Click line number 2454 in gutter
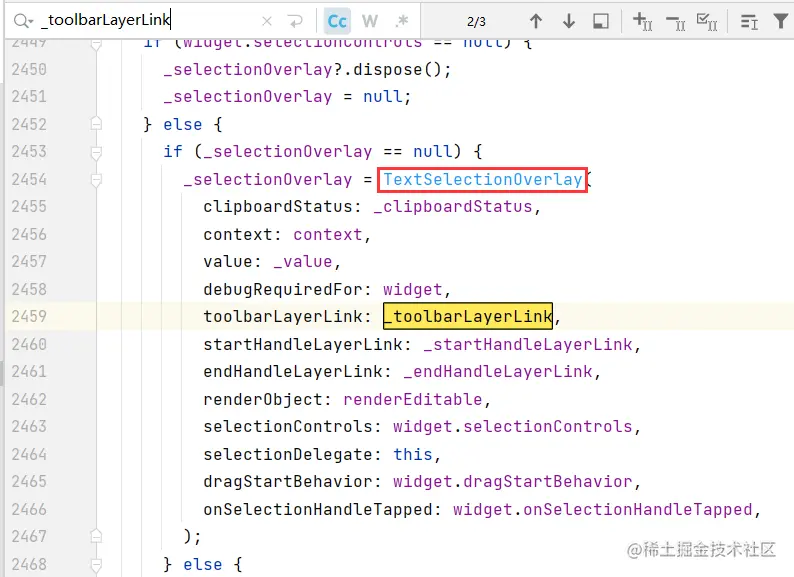The width and height of the screenshot is (794, 577). [29, 179]
